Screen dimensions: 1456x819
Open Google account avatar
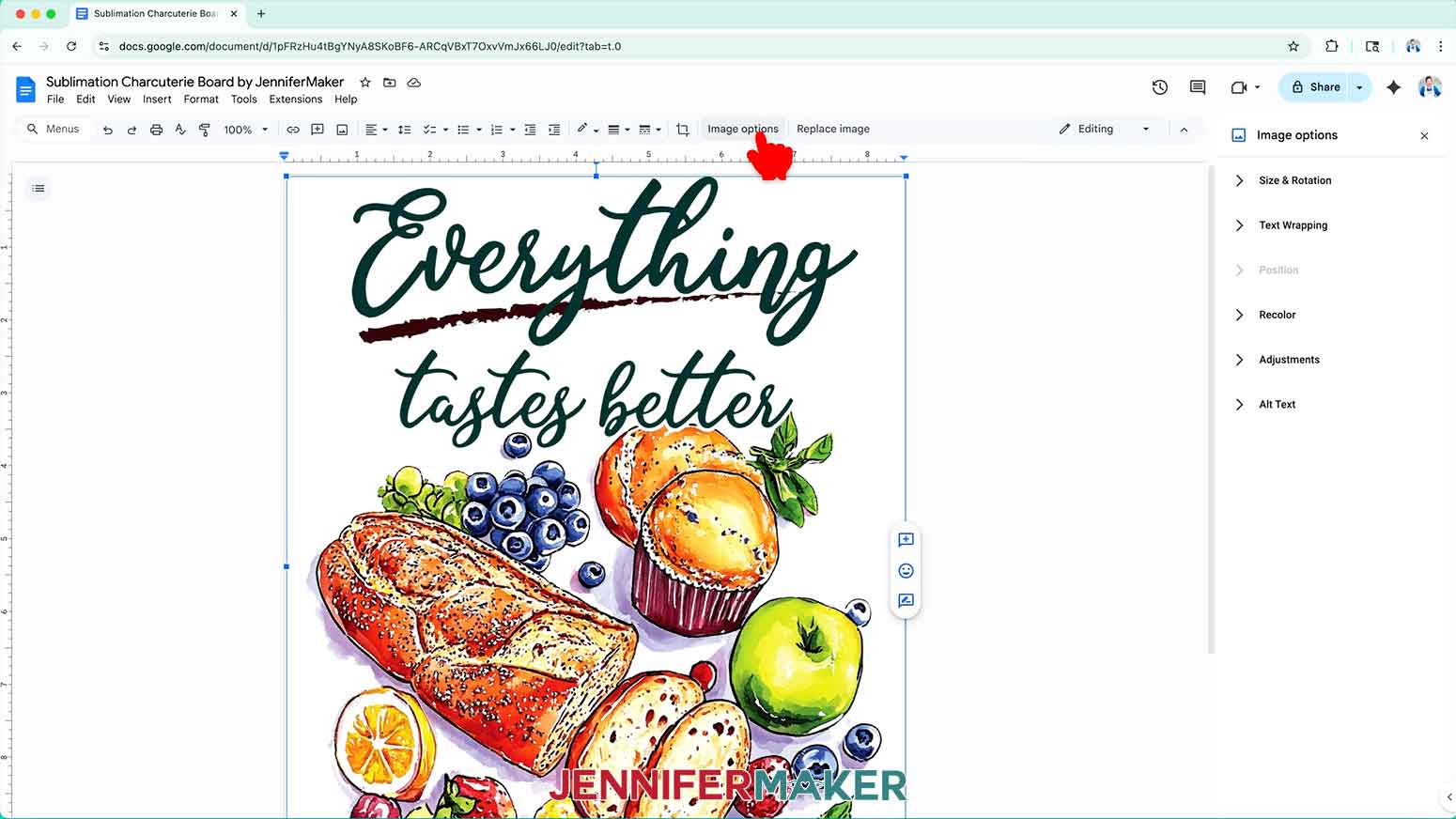click(x=1430, y=87)
